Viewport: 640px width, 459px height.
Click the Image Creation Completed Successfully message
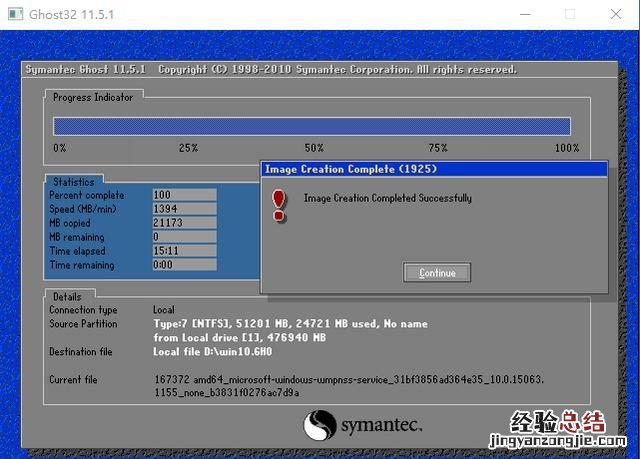pos(387,198)
